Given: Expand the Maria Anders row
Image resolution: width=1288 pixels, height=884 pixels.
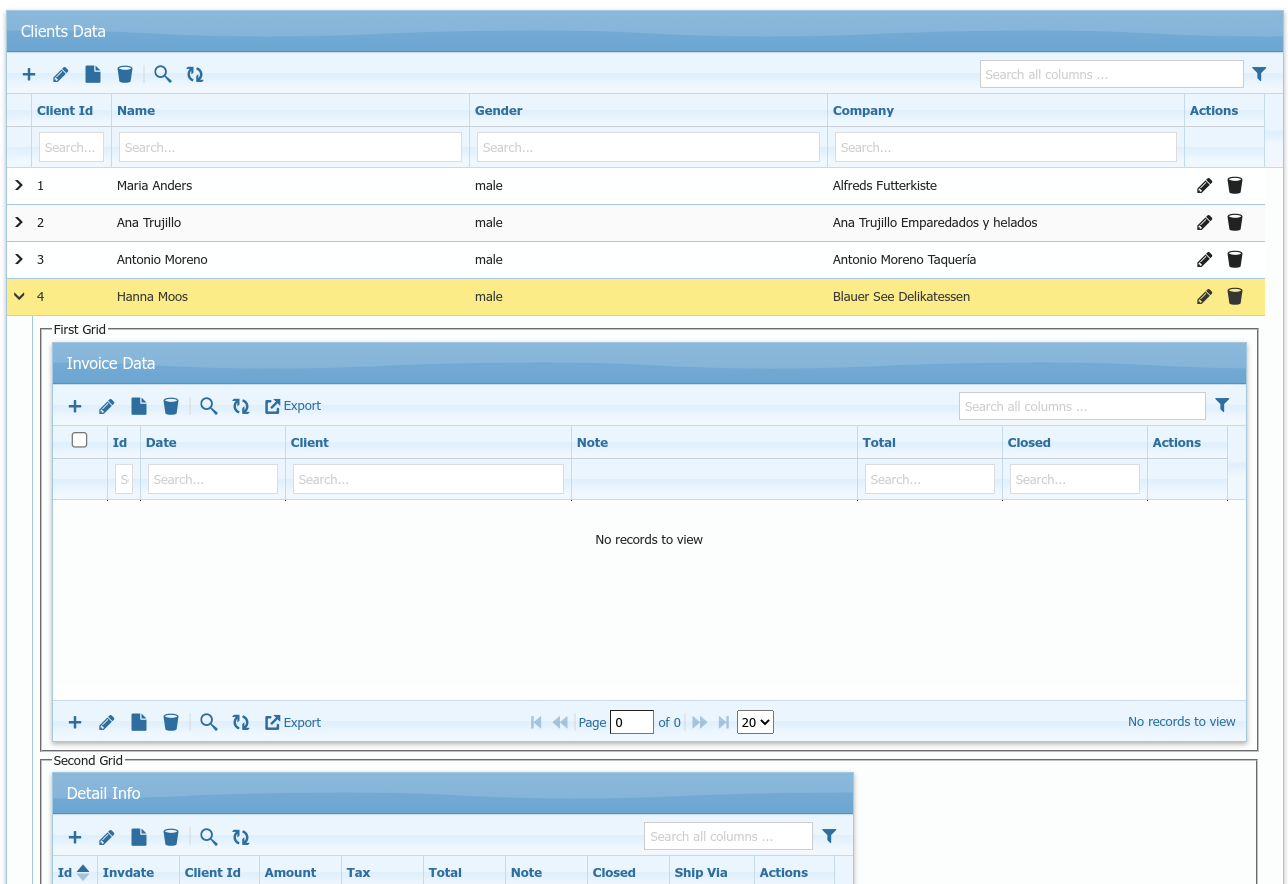Looking at the screenshot, I should coord(19,185).
